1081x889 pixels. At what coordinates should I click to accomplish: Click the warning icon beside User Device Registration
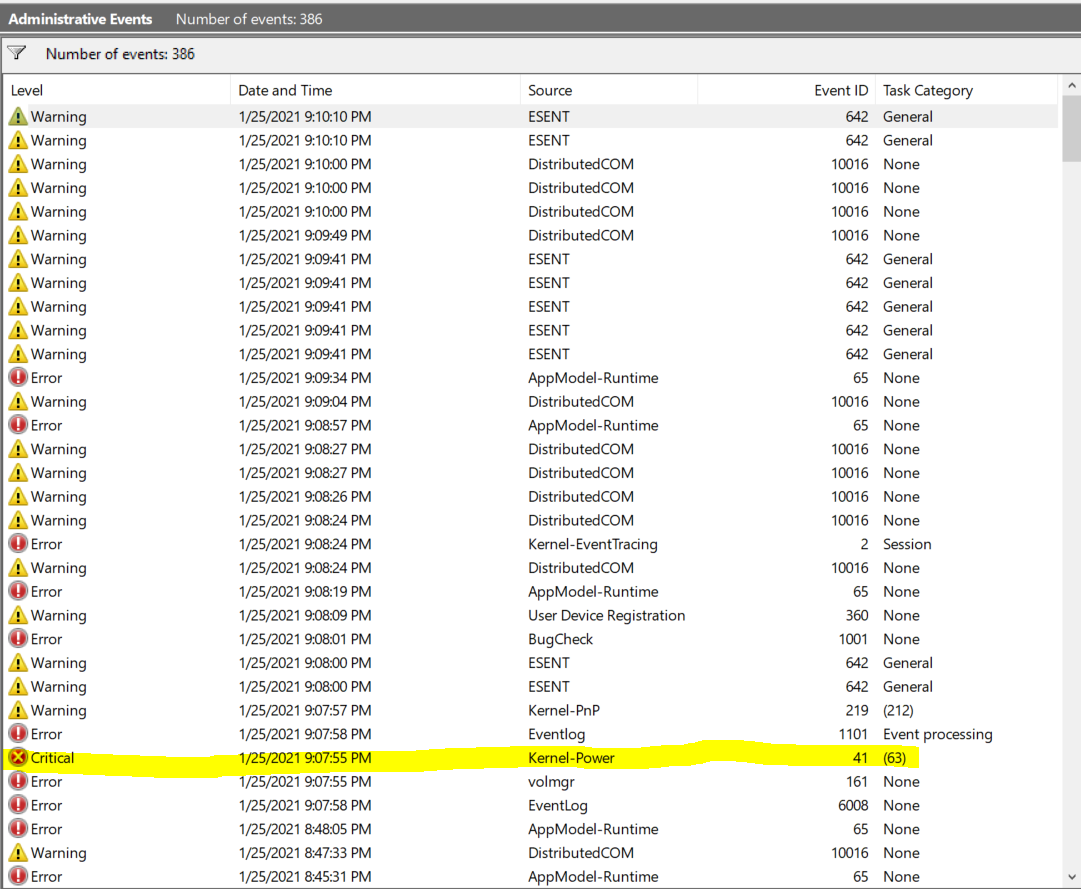[18, 615]
